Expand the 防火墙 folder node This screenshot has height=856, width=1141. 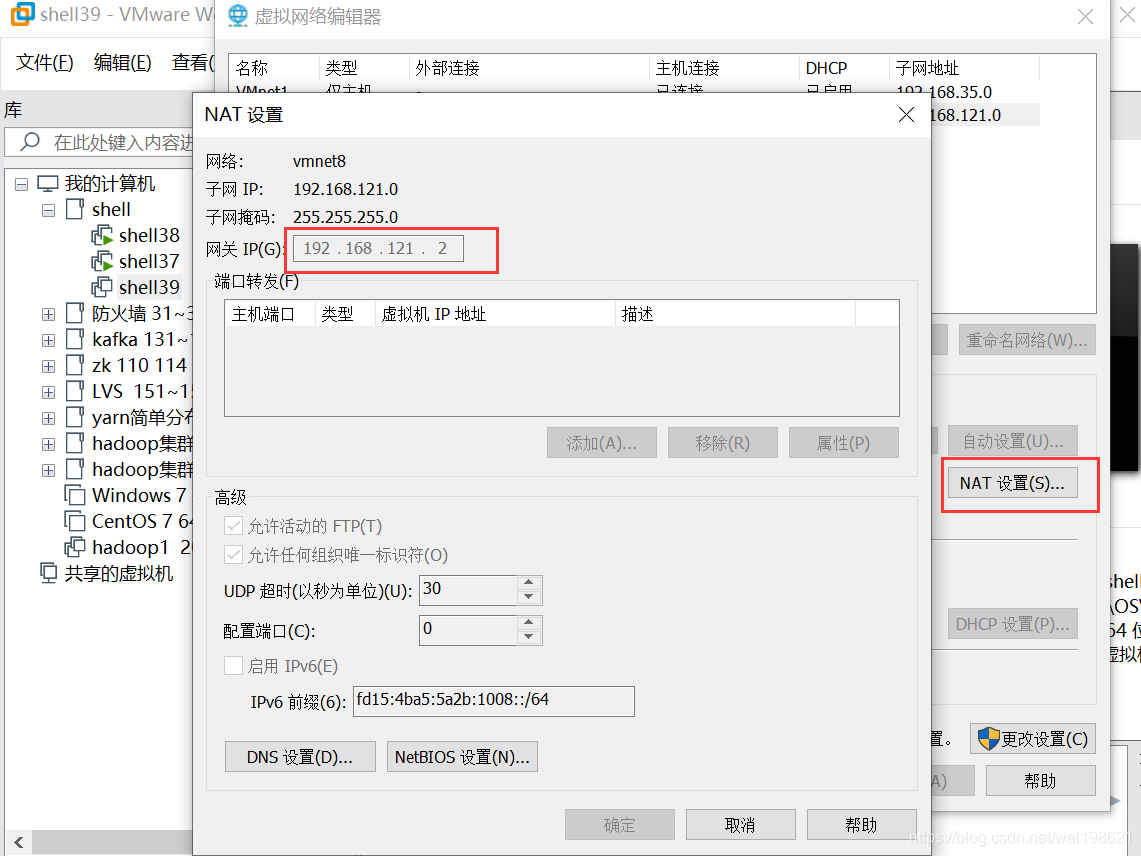[x=48, y=314]
